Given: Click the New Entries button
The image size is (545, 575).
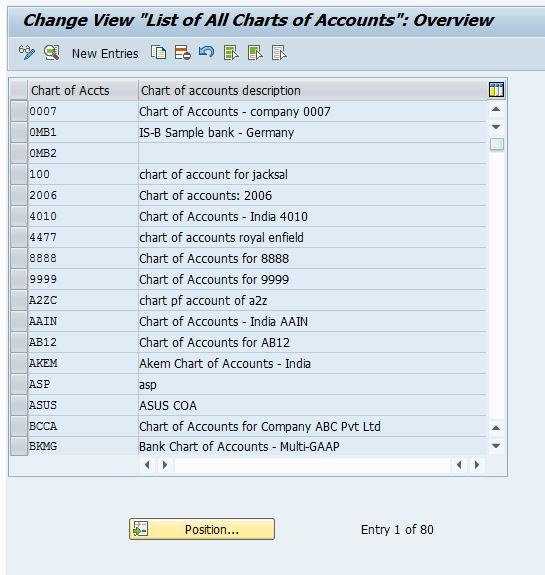Looking at the screenshot, I should [x=105, y=54].
